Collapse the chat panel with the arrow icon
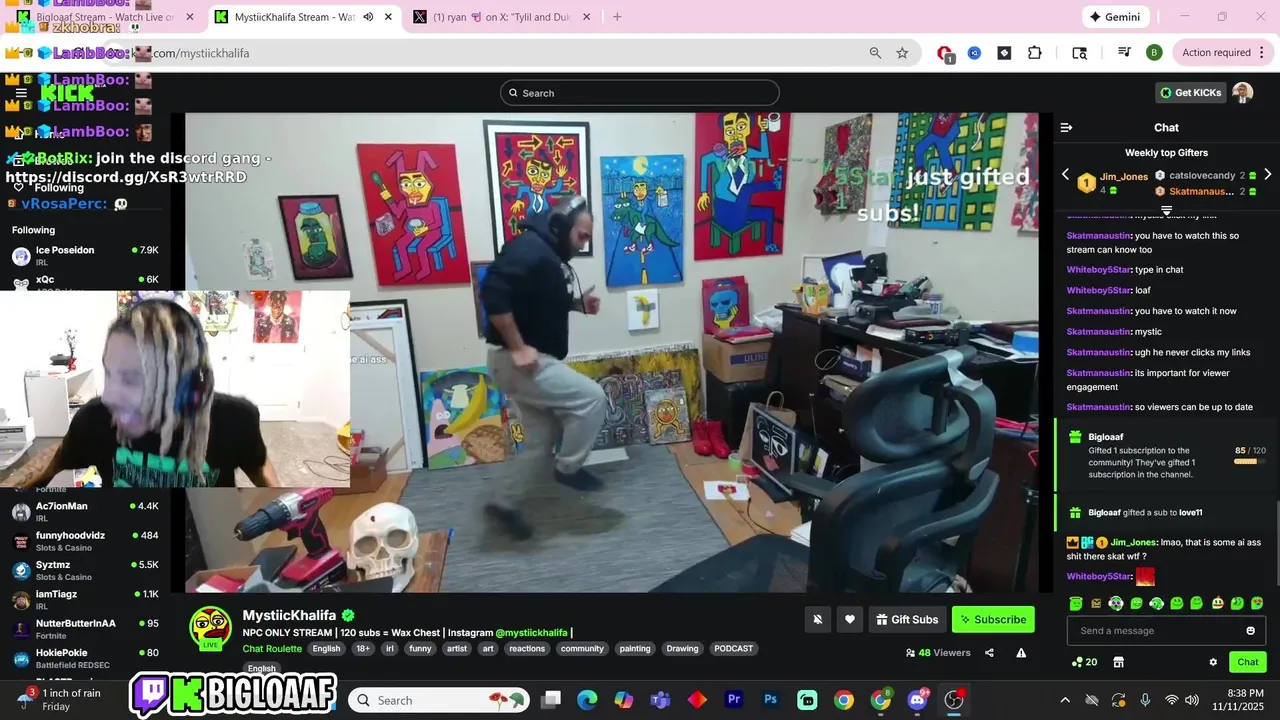Viewport: 1280px width, 720px height. 1066,127
